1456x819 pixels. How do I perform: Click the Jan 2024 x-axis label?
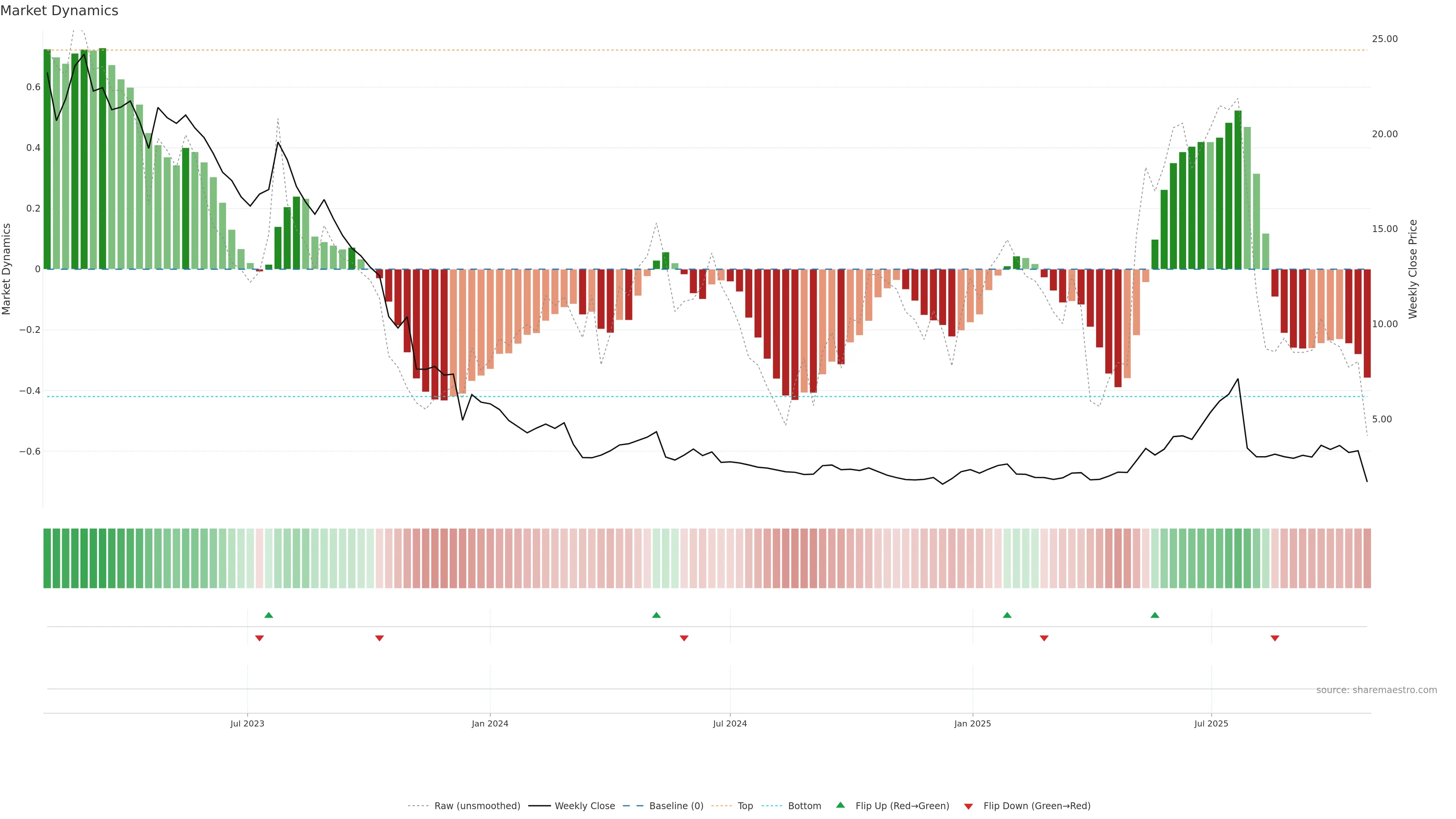click(x=490, y=723)
